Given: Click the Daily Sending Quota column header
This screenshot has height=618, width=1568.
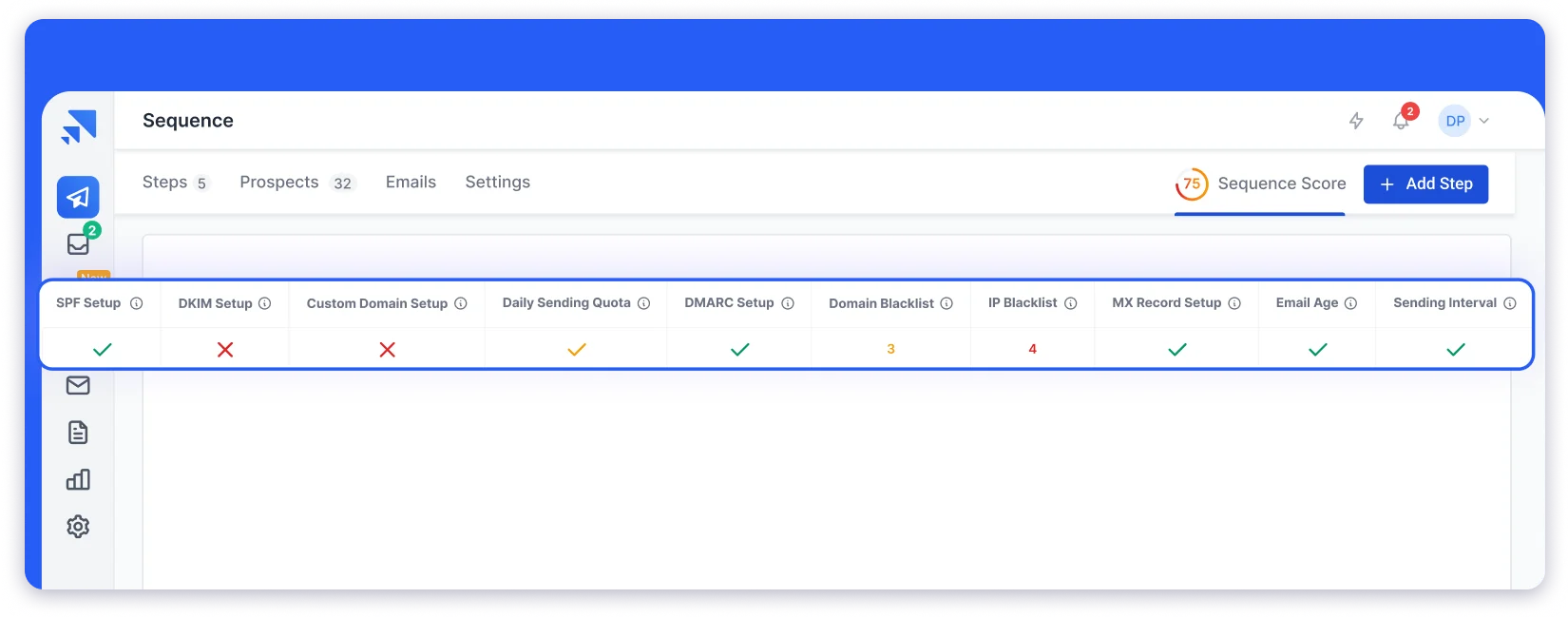Looking at the screenshot, I should click(x=566, y=303).
